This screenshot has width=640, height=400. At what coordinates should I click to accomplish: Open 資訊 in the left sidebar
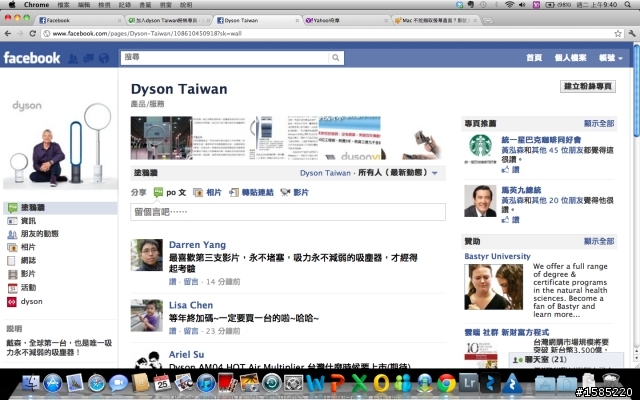coord(28,221)
